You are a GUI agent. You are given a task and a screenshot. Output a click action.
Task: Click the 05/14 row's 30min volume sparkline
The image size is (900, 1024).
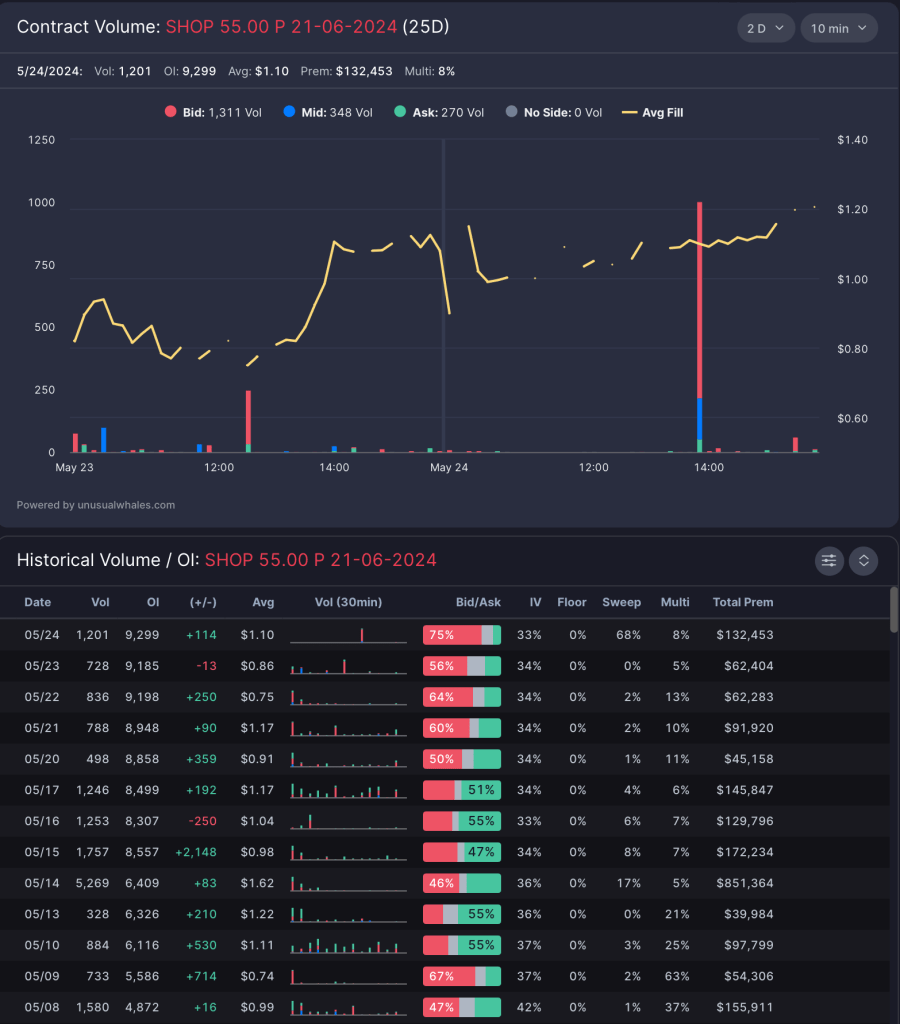point(348,884)
